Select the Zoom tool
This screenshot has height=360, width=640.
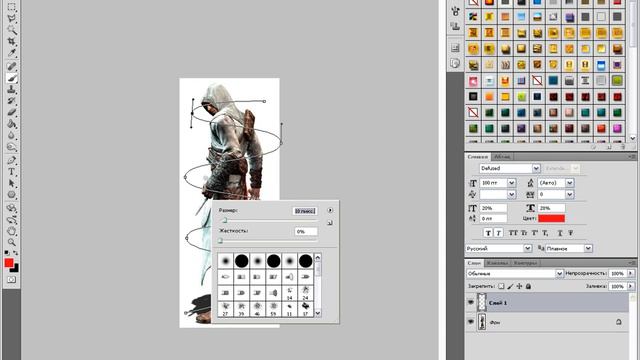click(x=11, y=242)
